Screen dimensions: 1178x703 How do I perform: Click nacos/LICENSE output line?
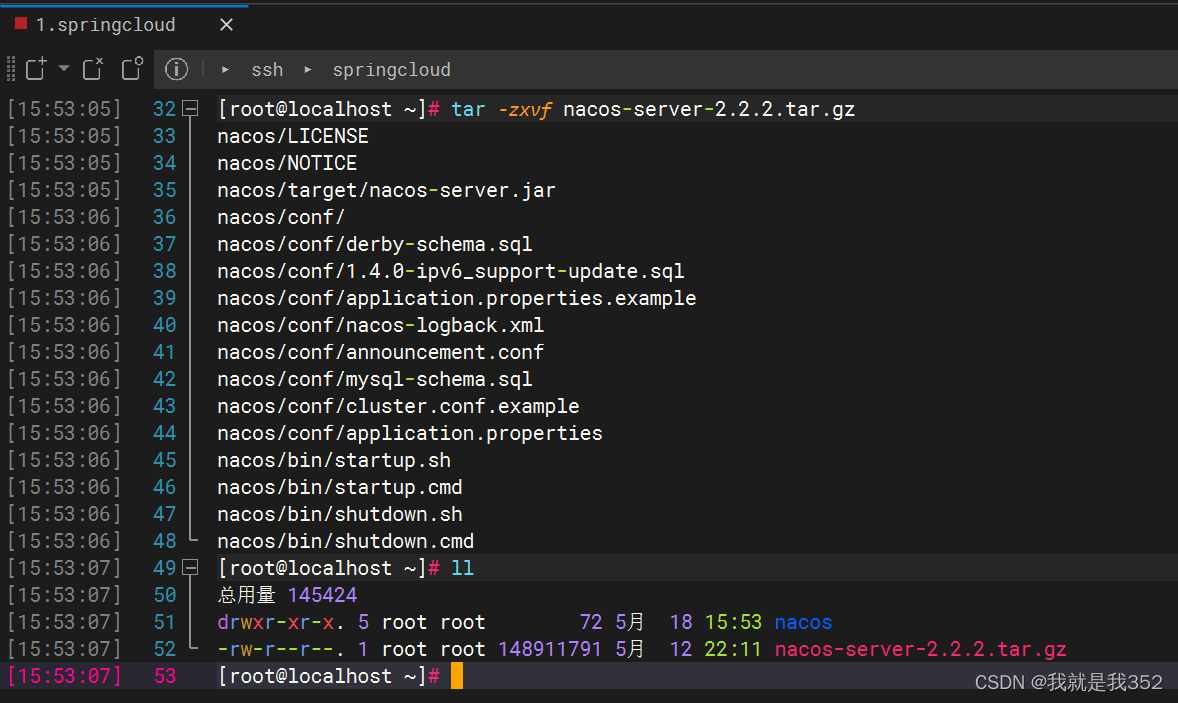tap(293, 137)
